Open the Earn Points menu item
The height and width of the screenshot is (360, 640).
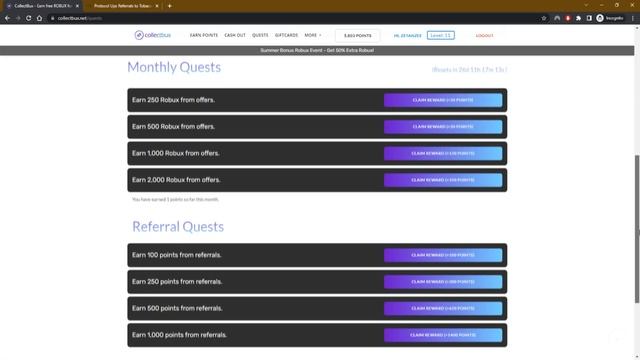pyautogui.click(x=204, y=36)
